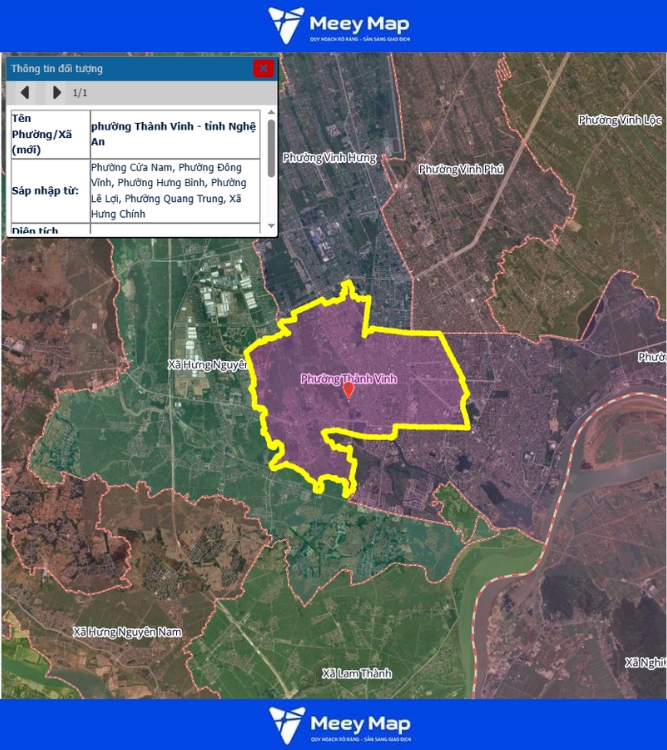The image size is (667, 750).
Task: Click the scrollbar down arrow in panel
Action: coord(271,227)
